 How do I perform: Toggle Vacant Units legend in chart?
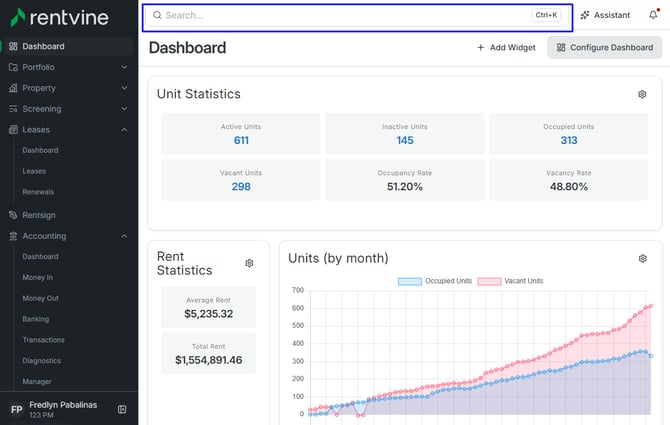511,281
